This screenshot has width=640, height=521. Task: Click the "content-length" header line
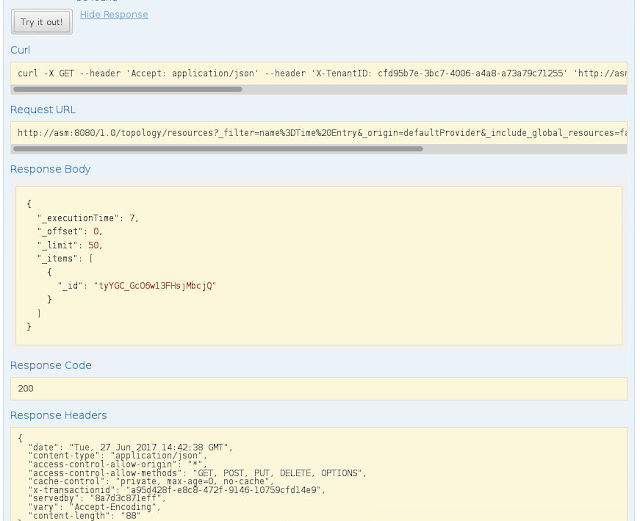click(84, 516)
